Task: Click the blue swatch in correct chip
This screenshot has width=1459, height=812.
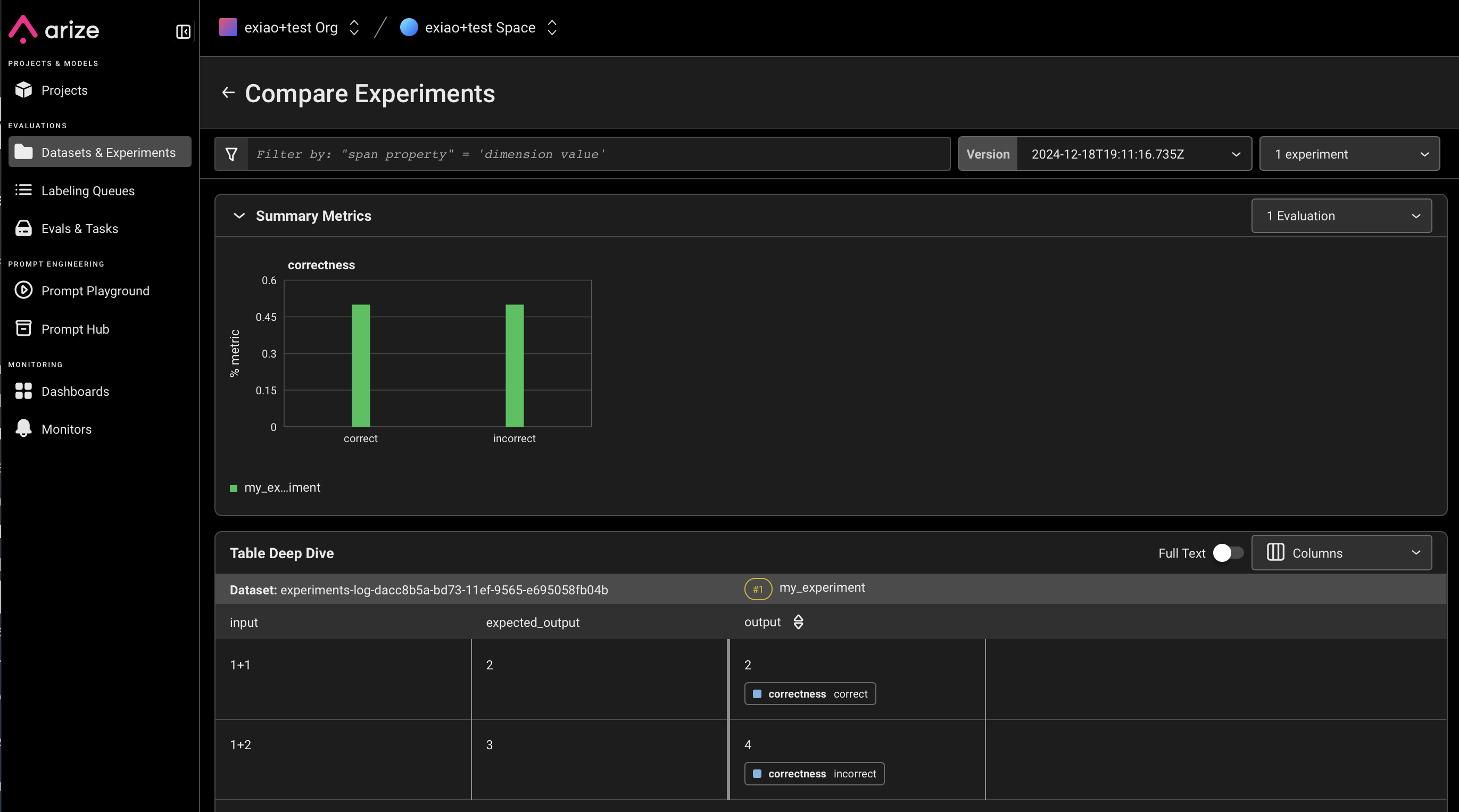Action: point(757,694)
